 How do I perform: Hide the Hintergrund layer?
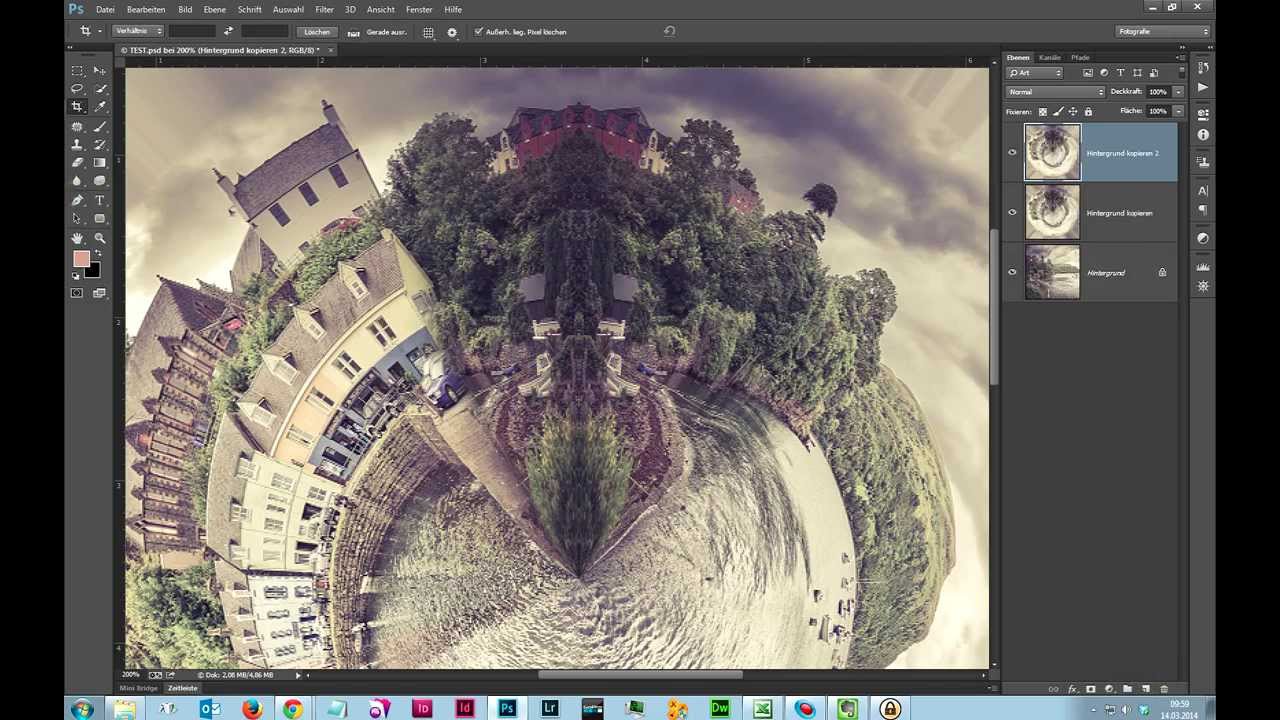1012,272
